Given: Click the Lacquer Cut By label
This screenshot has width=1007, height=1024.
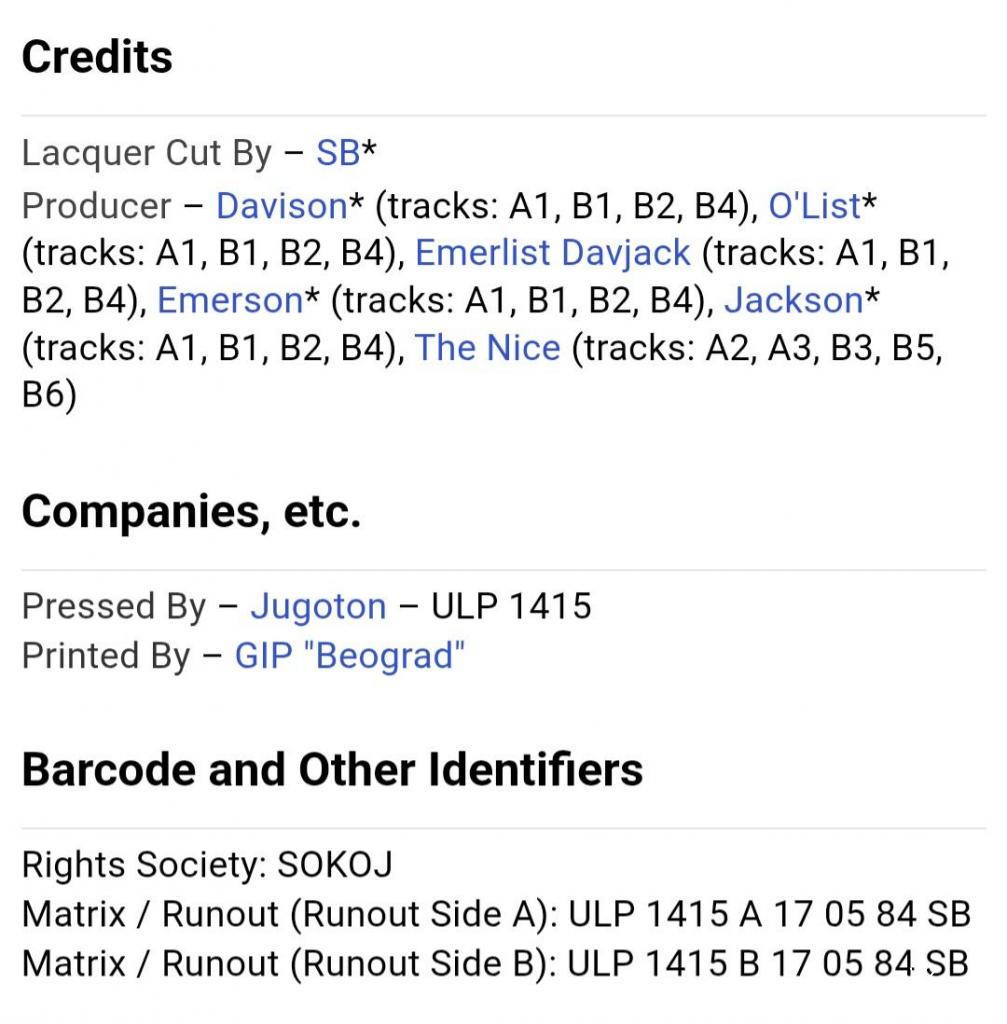Looking at the screenshot, I should coord(146,153).
